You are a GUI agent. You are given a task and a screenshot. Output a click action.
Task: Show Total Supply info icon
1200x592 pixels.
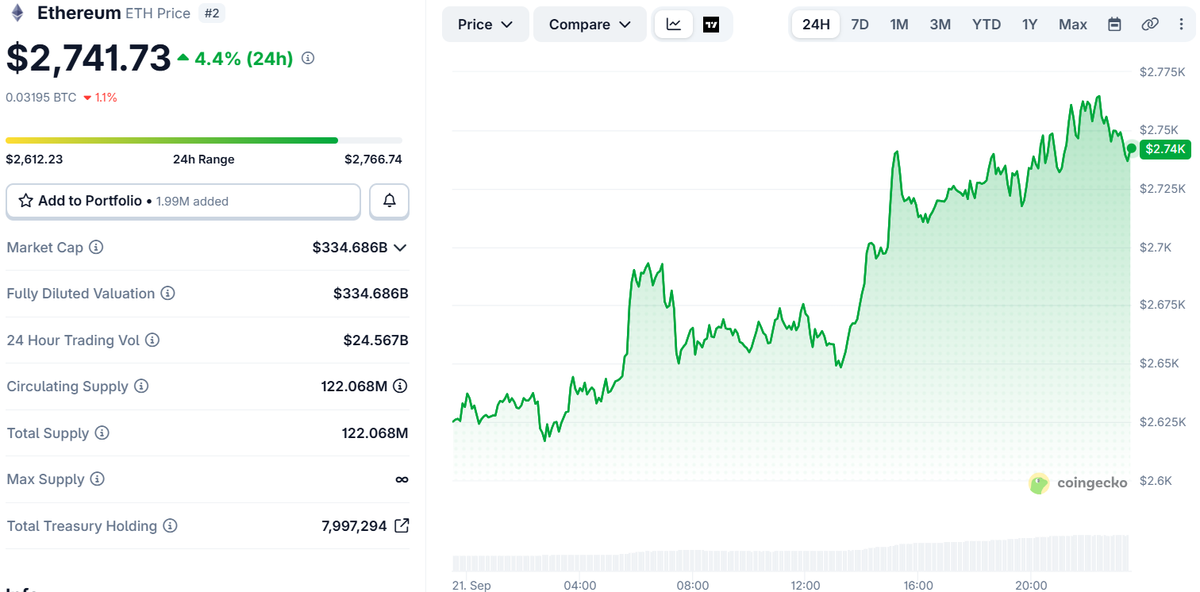[x=102, y=433]
